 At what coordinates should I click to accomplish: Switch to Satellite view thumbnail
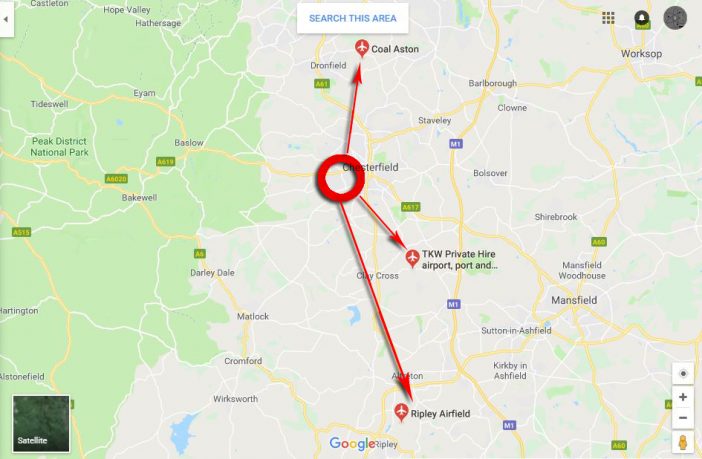[x=41, y=424]
